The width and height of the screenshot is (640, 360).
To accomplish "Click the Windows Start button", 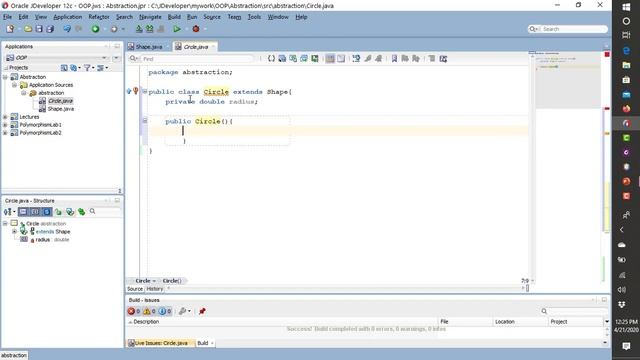I will pyautogui.click(x=626, y=7).
